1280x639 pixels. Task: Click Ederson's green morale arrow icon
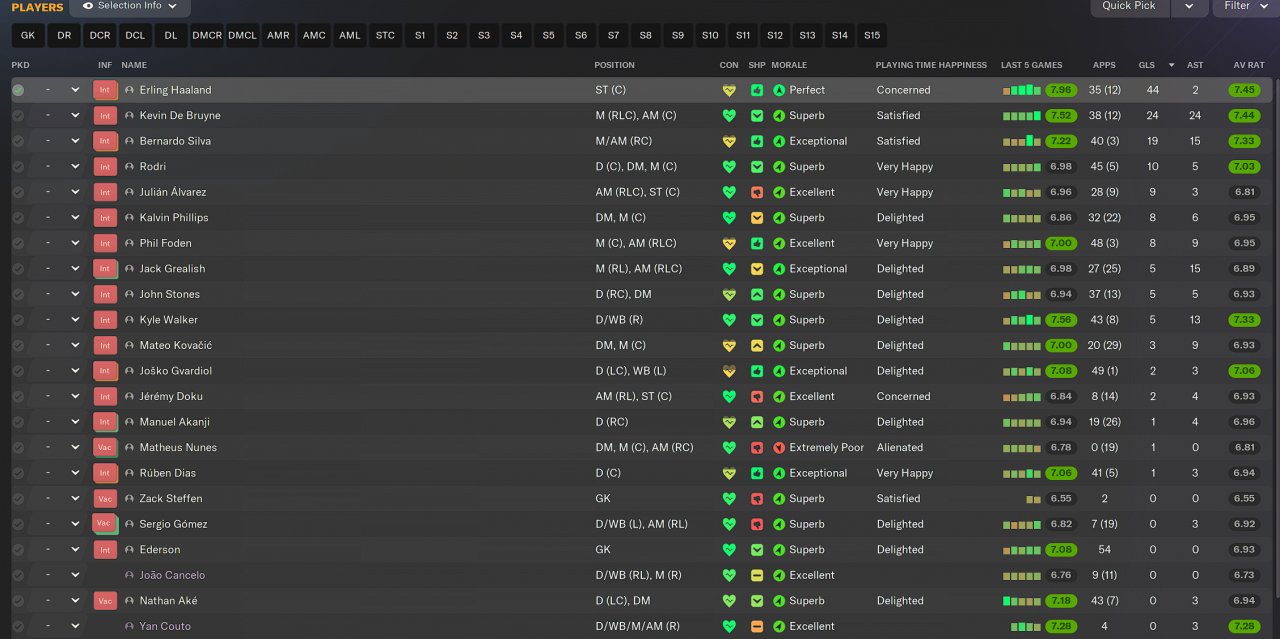pyautogui.click(x=779, y=550)
